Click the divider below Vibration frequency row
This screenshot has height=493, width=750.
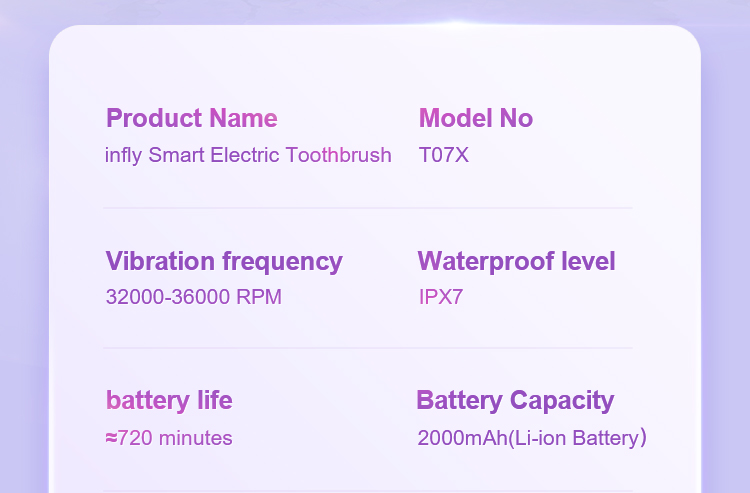pyautogui.click(x=368, y=348)
